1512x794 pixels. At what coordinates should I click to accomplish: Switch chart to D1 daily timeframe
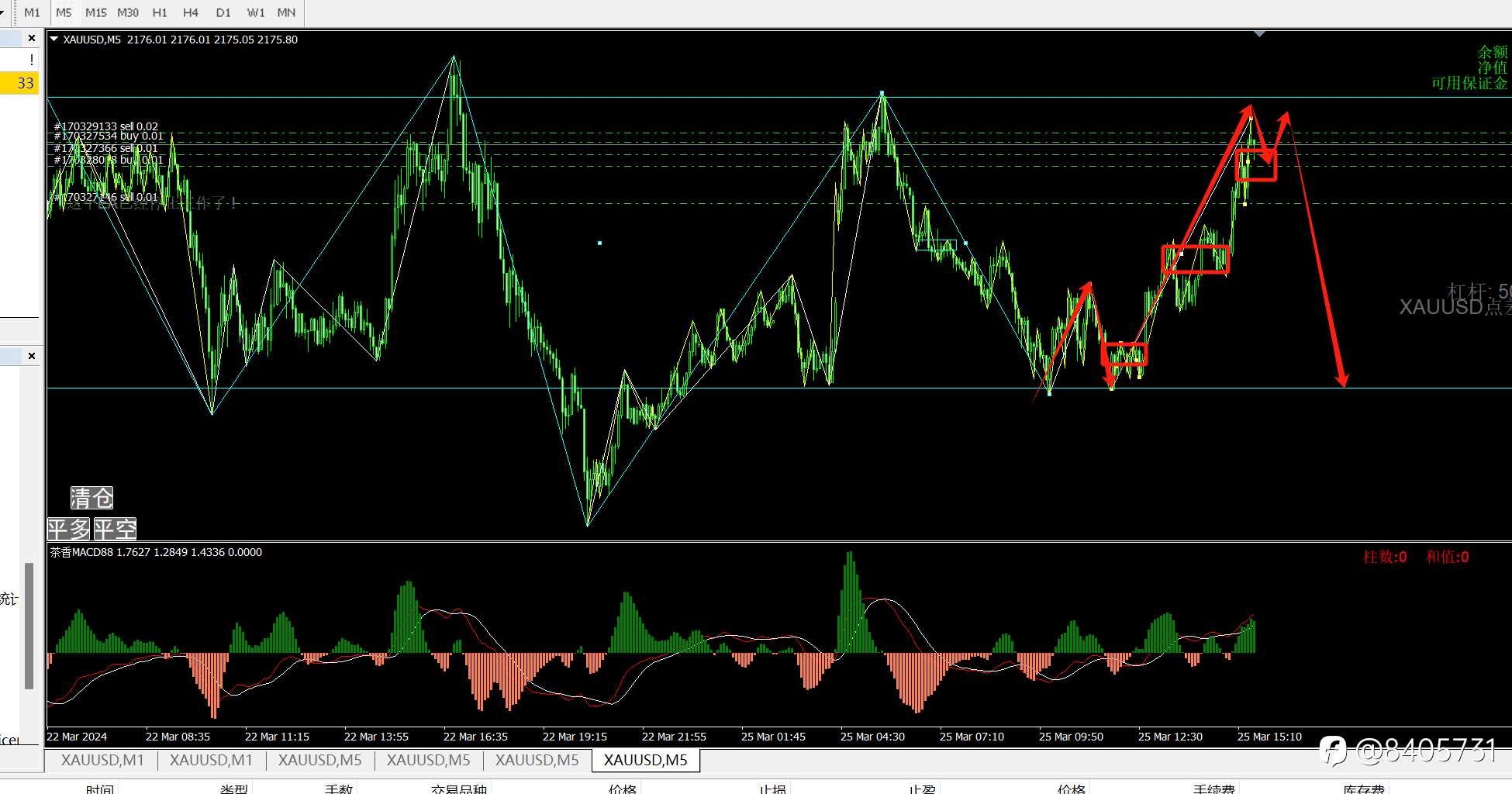pos(223,12)
